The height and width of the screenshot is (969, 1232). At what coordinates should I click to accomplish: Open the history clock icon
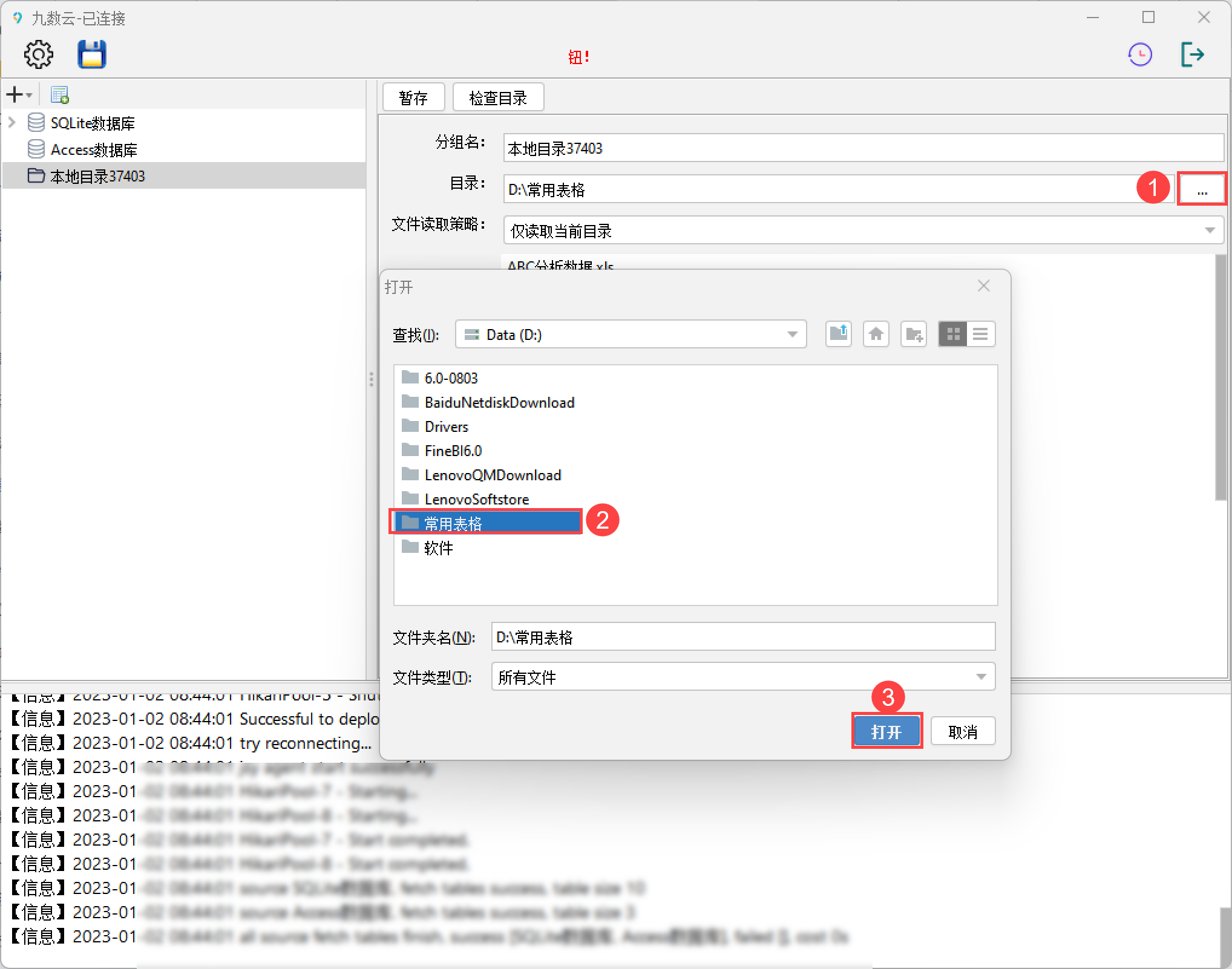[1140, 55]
